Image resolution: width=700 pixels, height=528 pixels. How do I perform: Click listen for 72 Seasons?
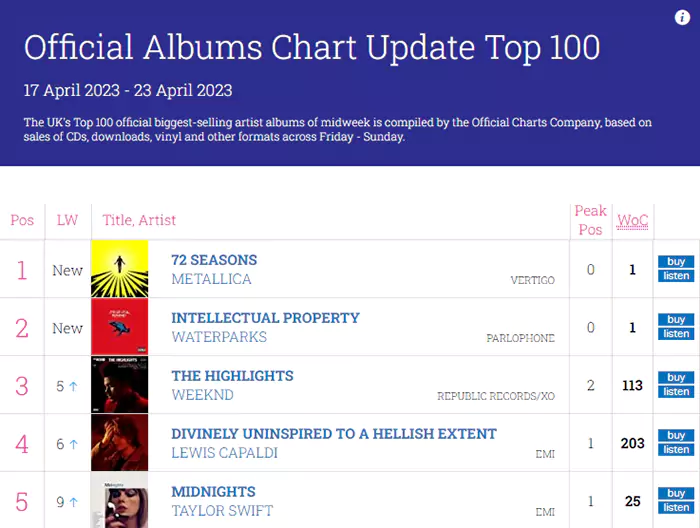pos(676,276)
